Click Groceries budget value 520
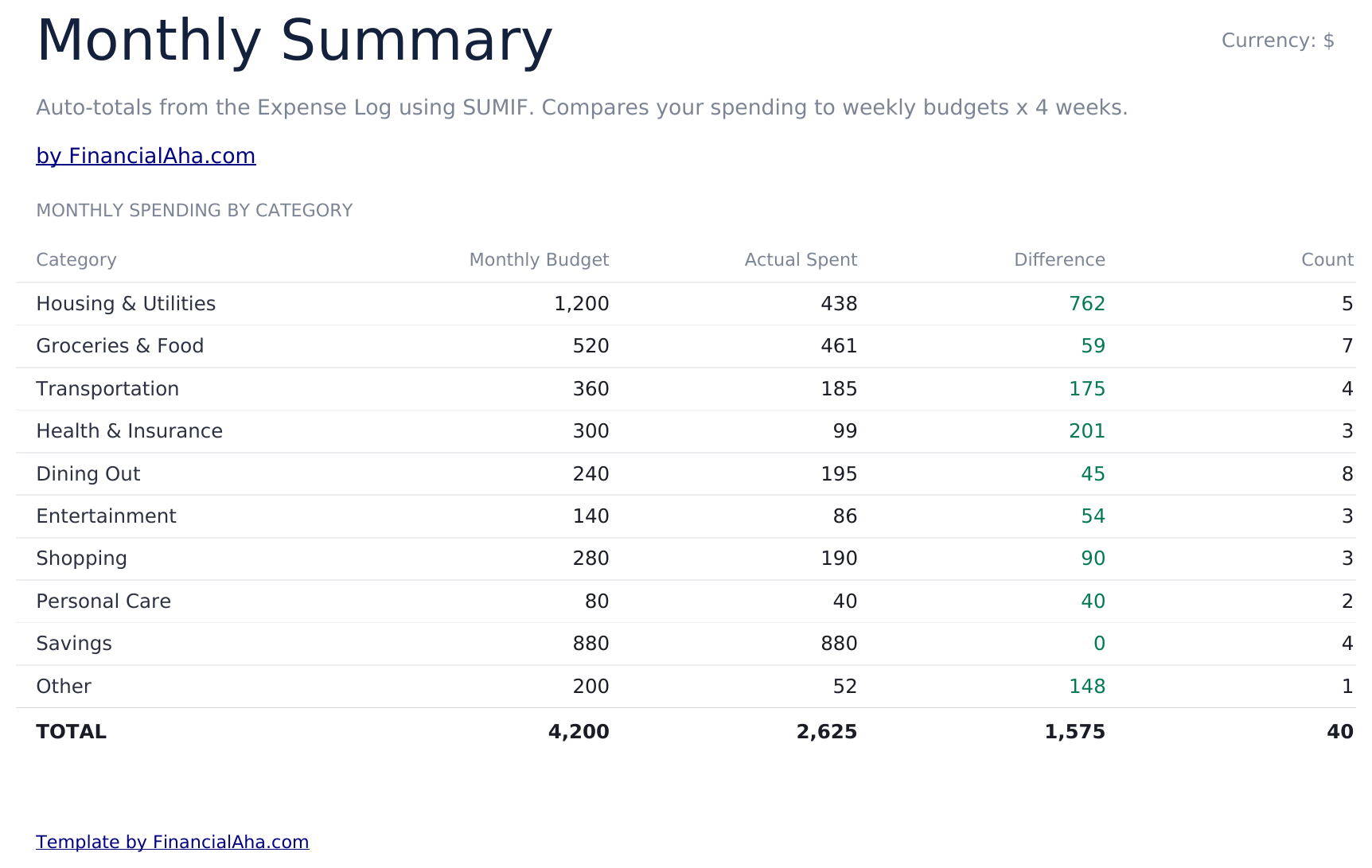The image size is (1372, 868). [591, 346]
